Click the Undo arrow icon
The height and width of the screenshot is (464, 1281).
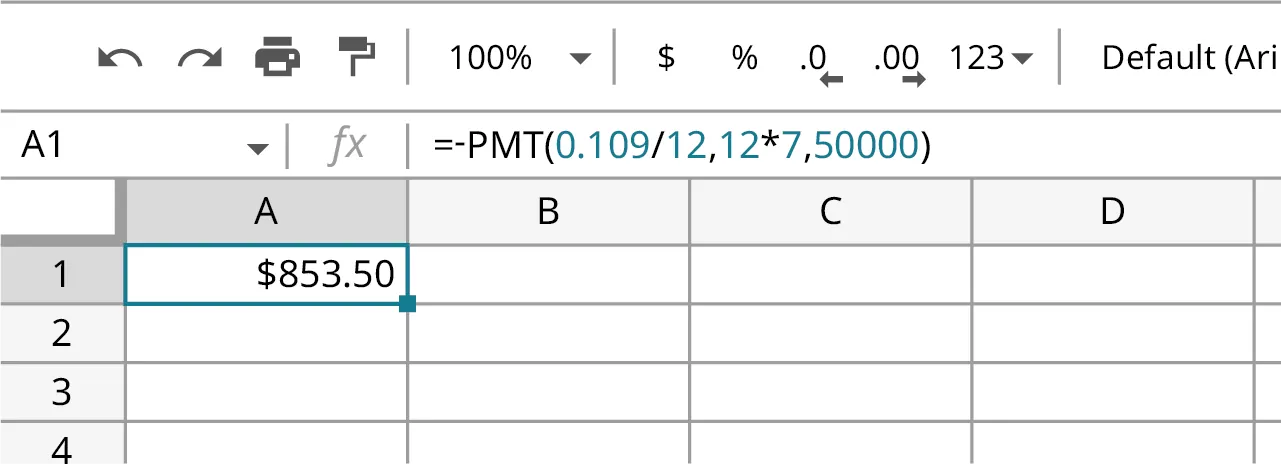tap(120, 58)
